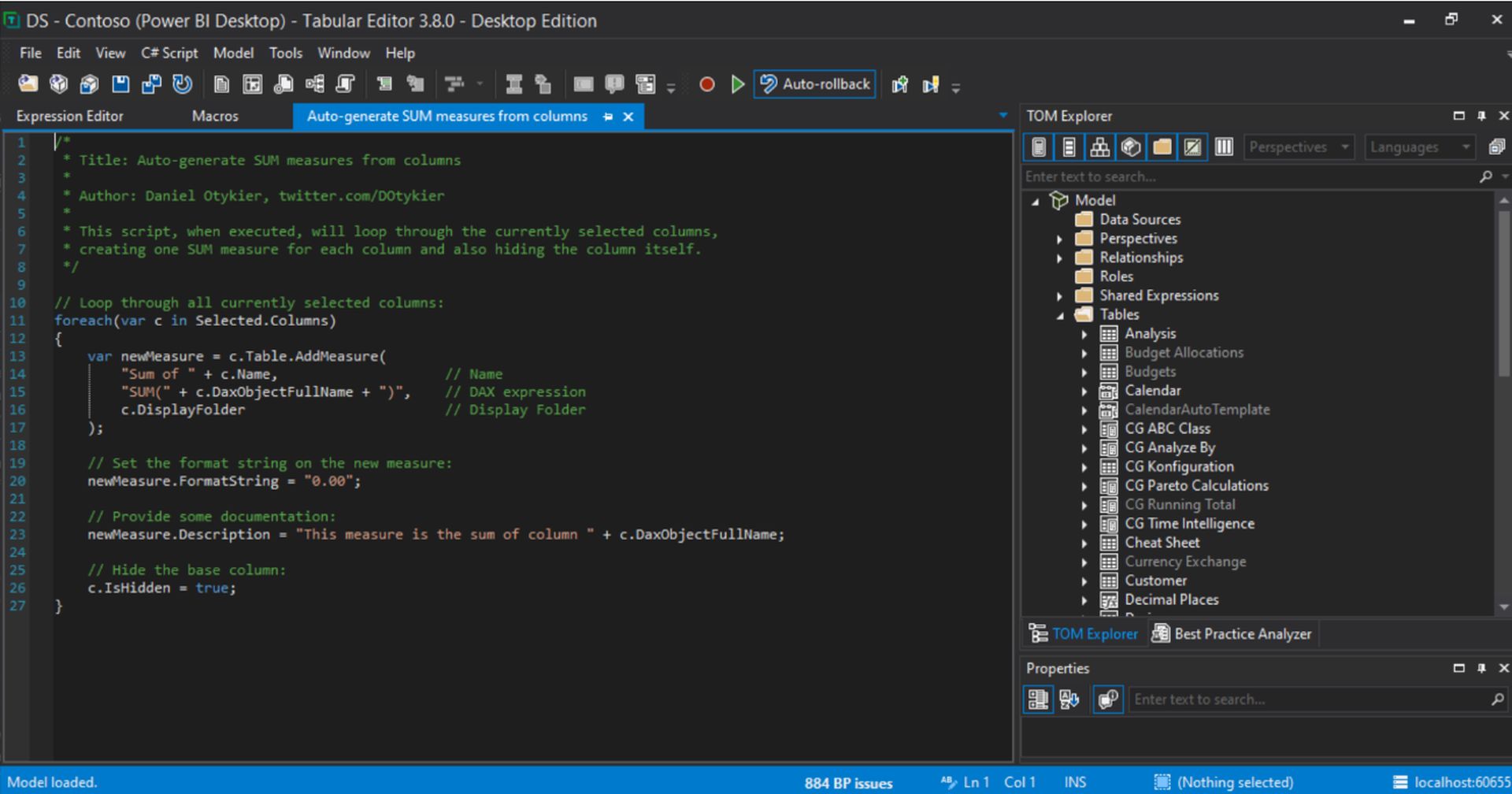Viewport: 1512px width, 794px height.
Task: Select the Budget Allocations table
Action: coord(1184,352)
